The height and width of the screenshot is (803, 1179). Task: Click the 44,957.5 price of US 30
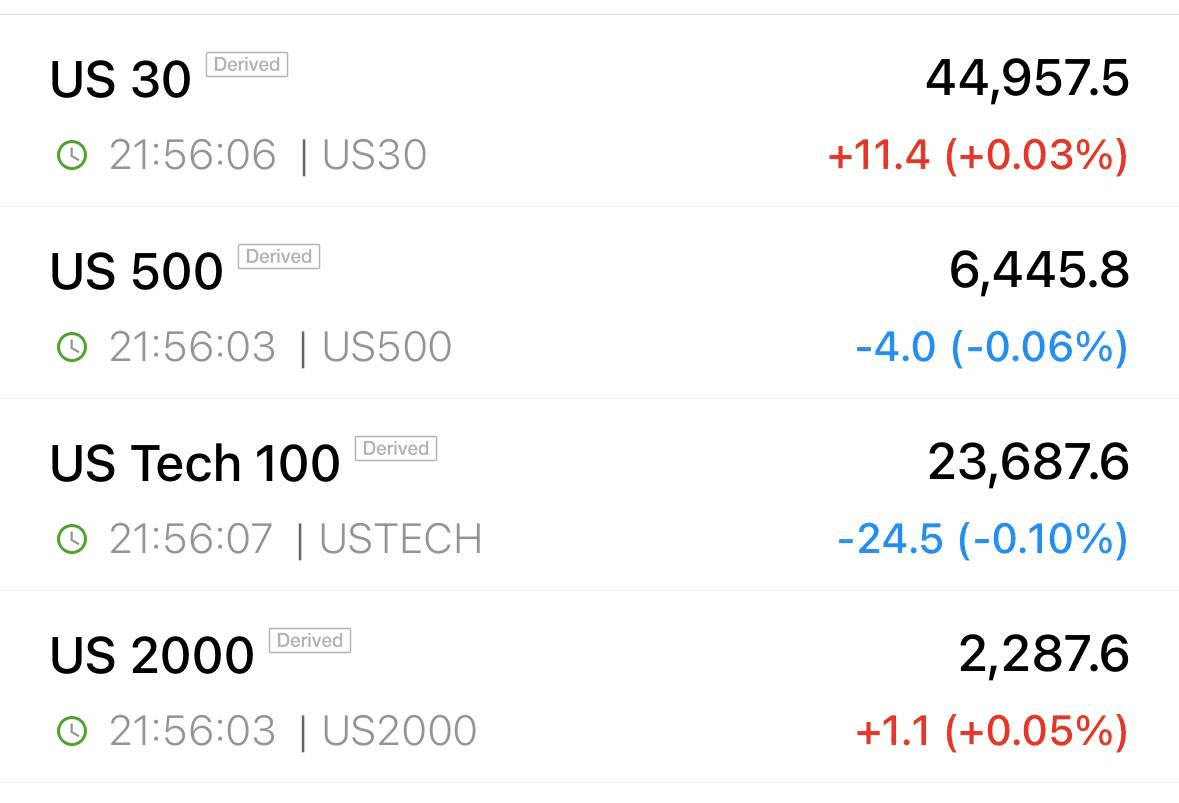(x=1027, y=78)
